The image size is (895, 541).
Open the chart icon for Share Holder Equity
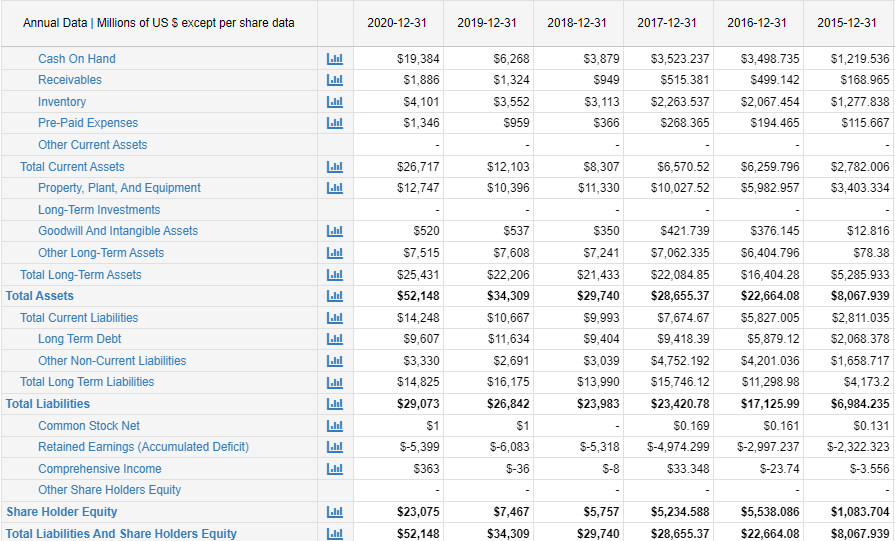[334, 512]
